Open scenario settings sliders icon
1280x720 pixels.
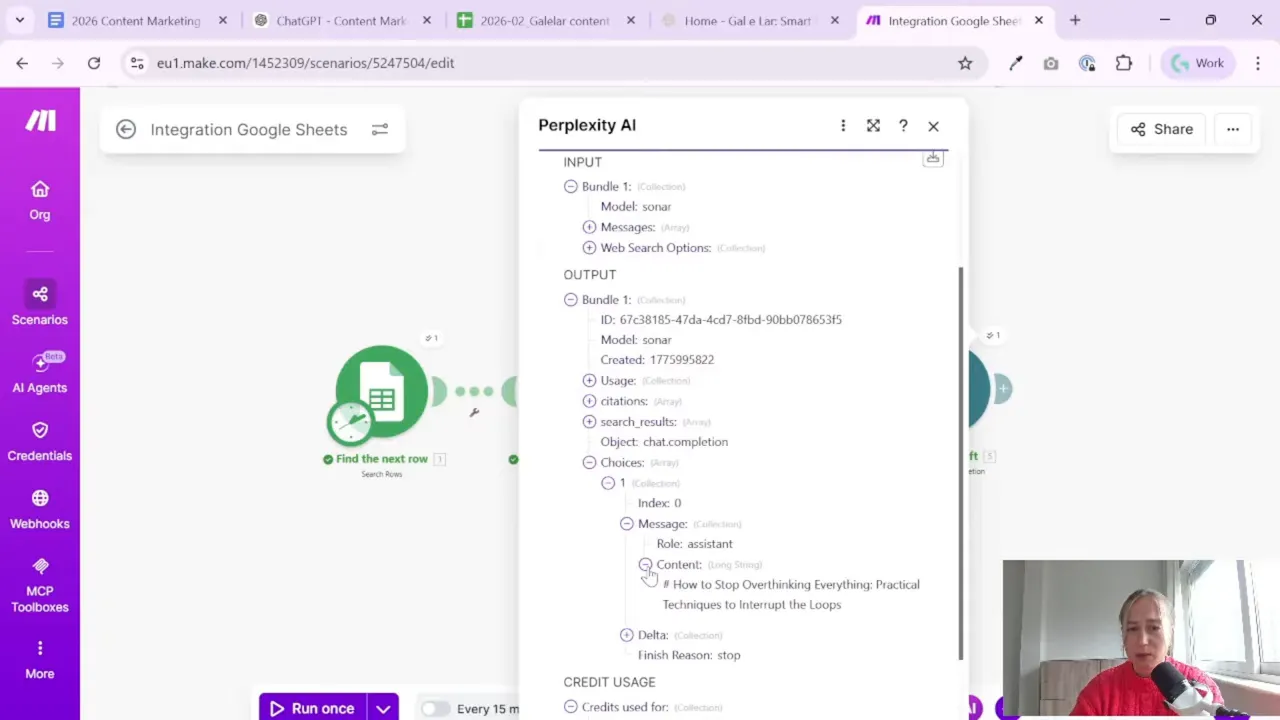[x=380, y=129]
